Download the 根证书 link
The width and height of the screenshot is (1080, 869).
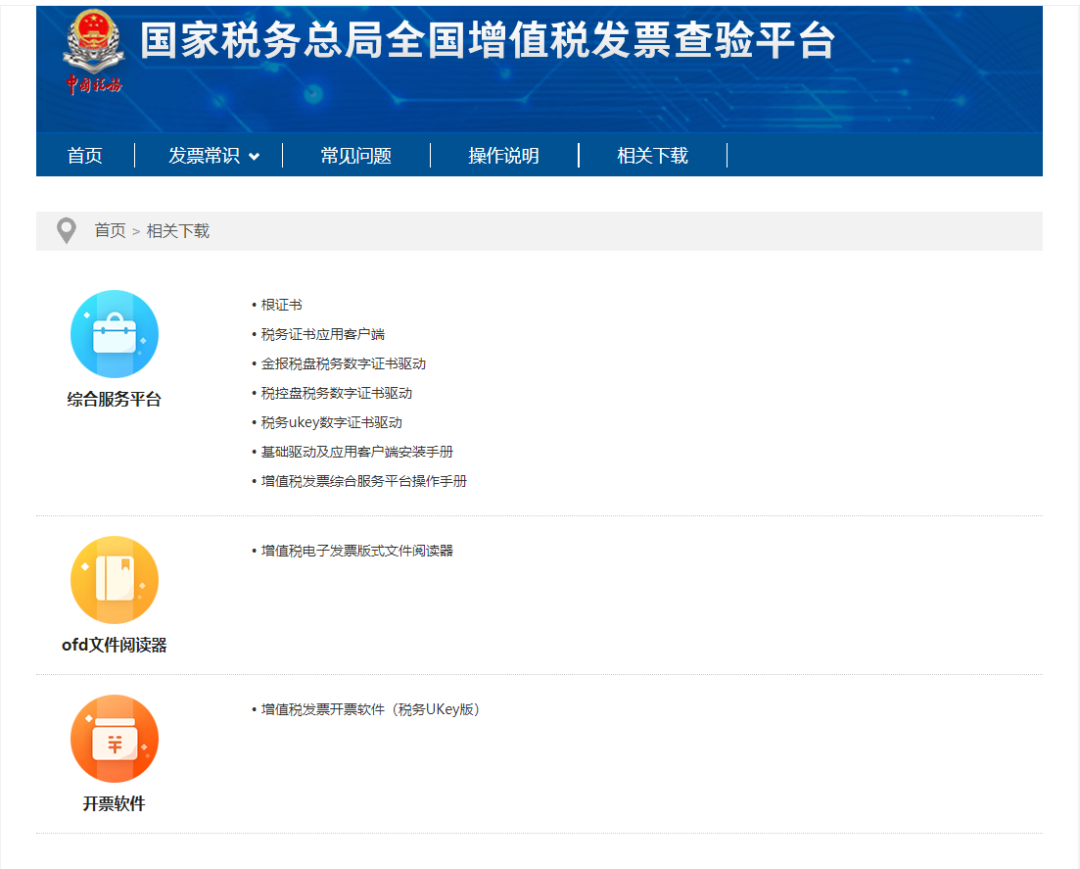tap(281, 305)
